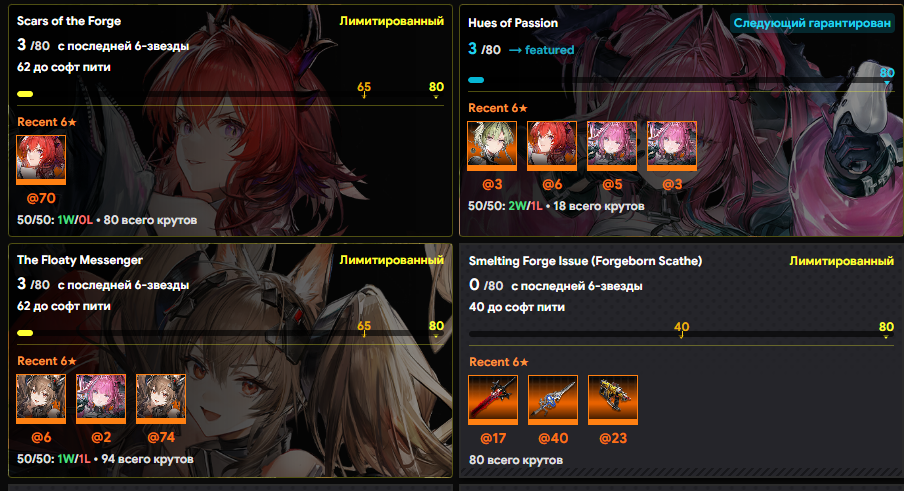This screenshot has height=491, width=904.
Task: Select pink-haired operator portrait marked @2
Action: coord(101,399)
